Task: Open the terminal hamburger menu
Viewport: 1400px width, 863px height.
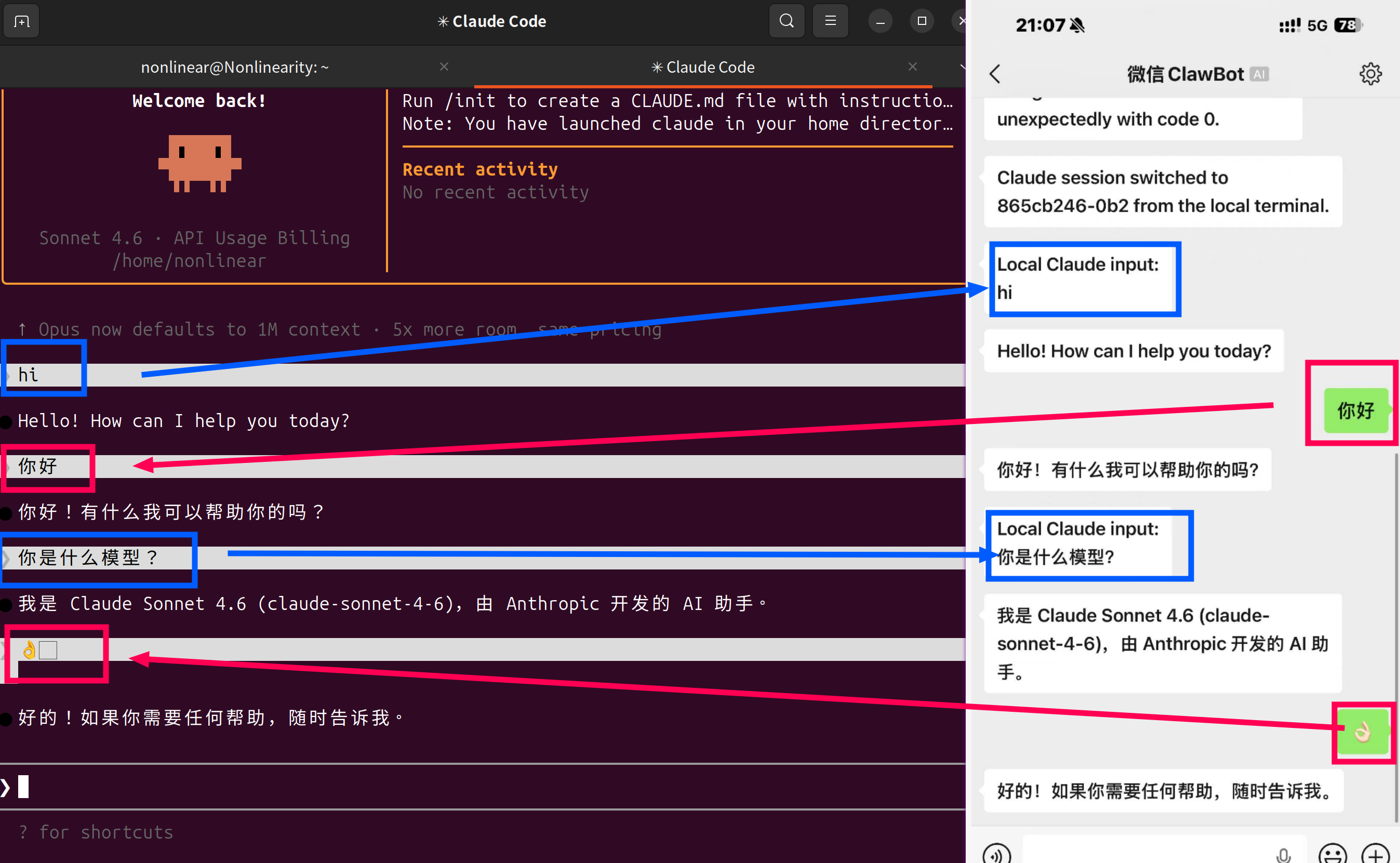Action: pyautogui.click(x=830, y=21)
